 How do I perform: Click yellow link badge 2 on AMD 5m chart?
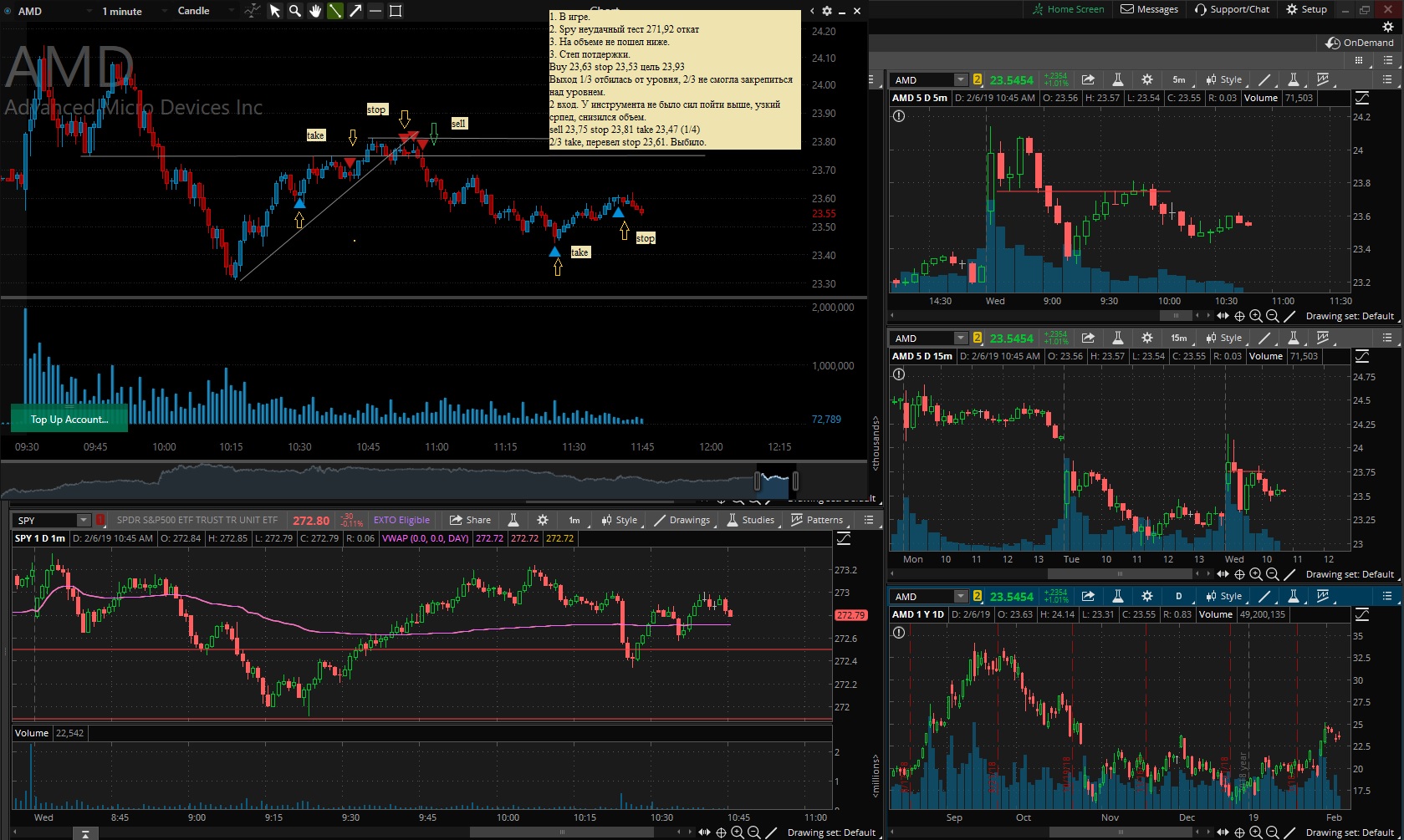coord(977,80)
